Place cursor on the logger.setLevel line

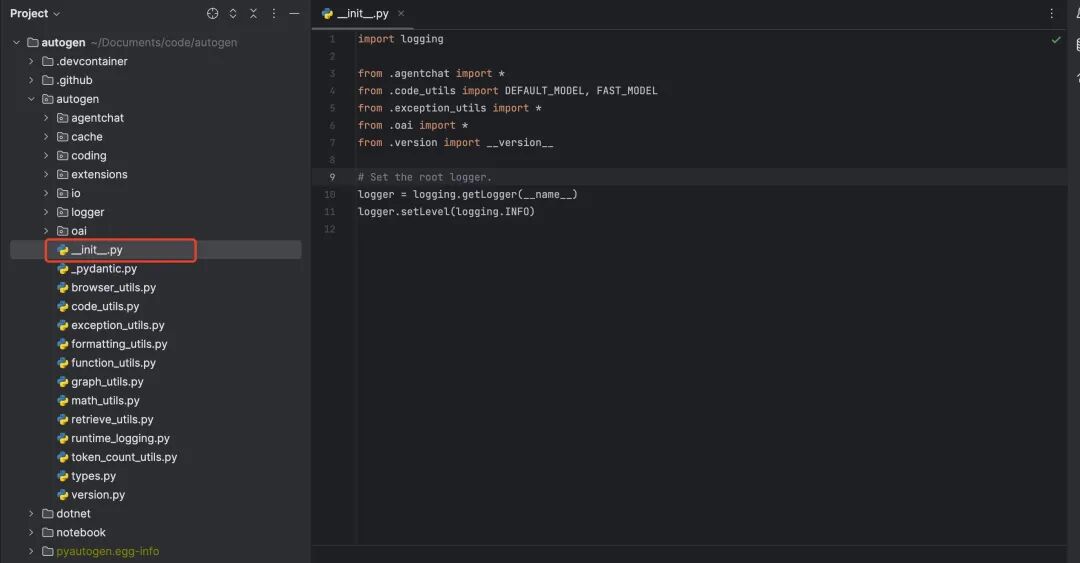pyautogui.click(x=446, y=212)
